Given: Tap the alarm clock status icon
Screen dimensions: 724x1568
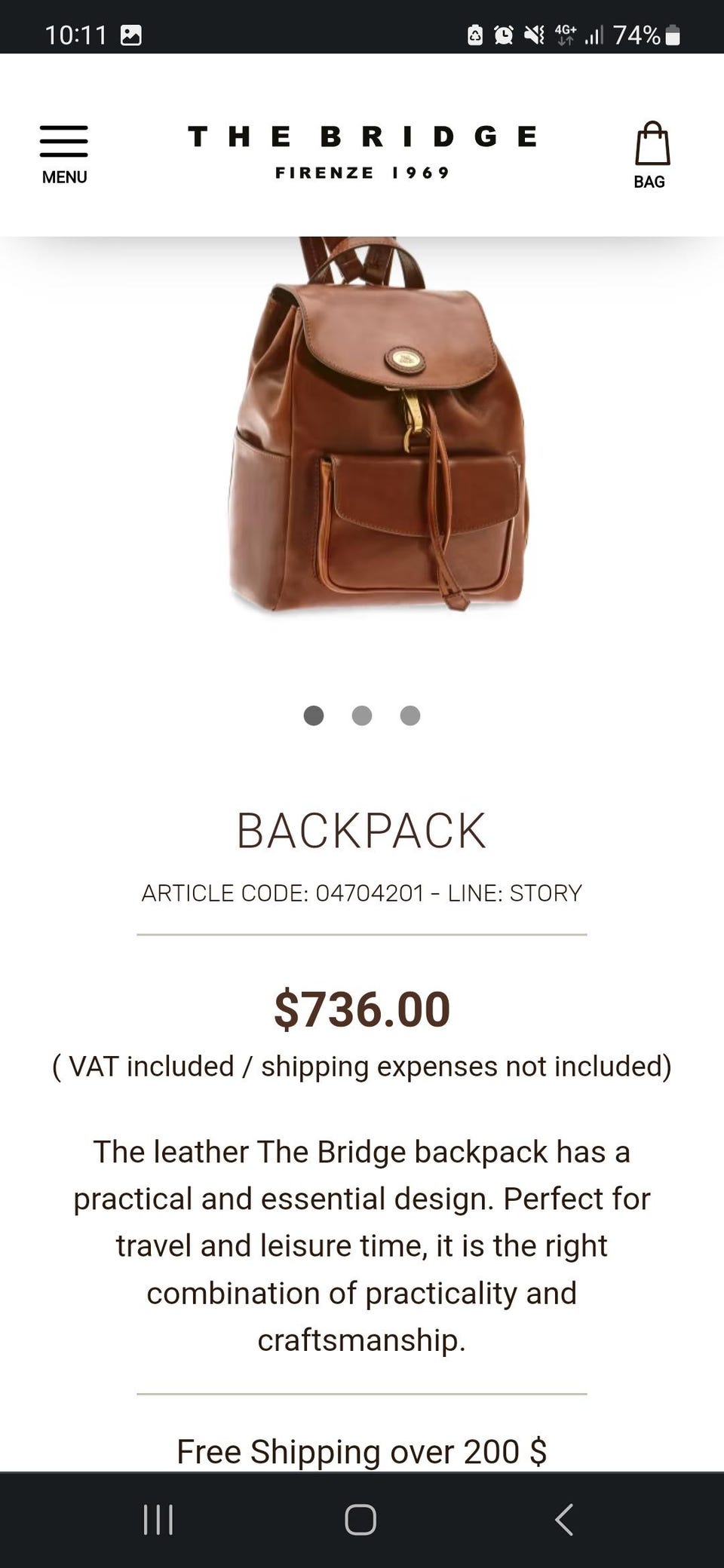Looking at the screenshot, I should coord(504,35).
